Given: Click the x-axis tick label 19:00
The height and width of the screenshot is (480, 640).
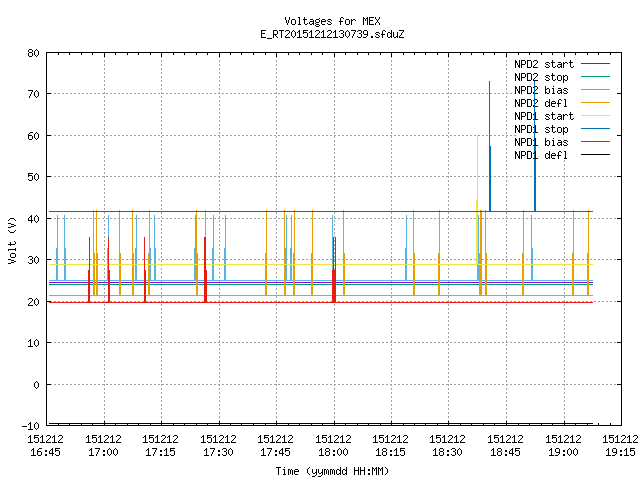Looking at the screenshot, I should tap(564, 452).
